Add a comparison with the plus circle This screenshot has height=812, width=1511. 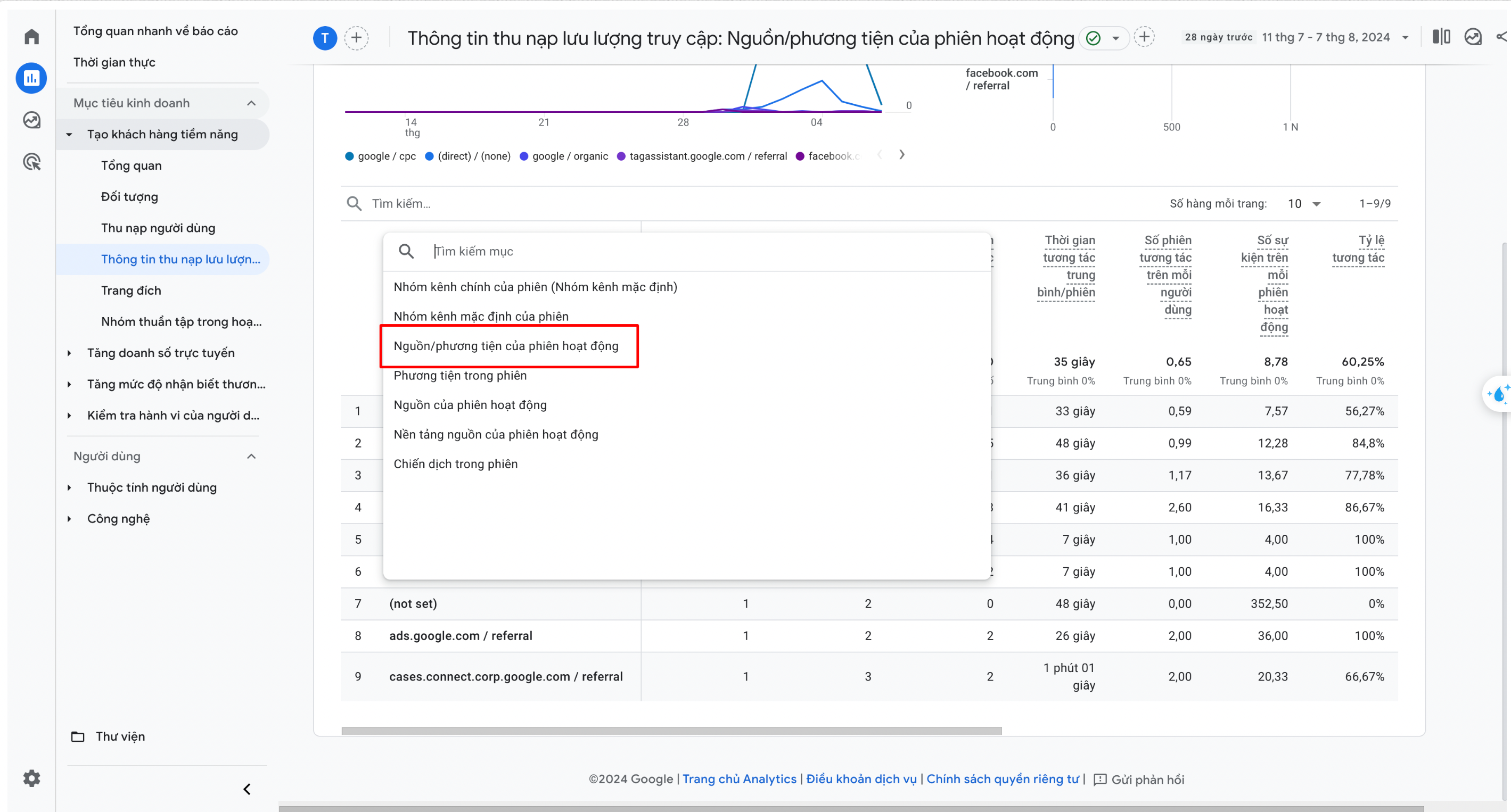click(356, 38)
